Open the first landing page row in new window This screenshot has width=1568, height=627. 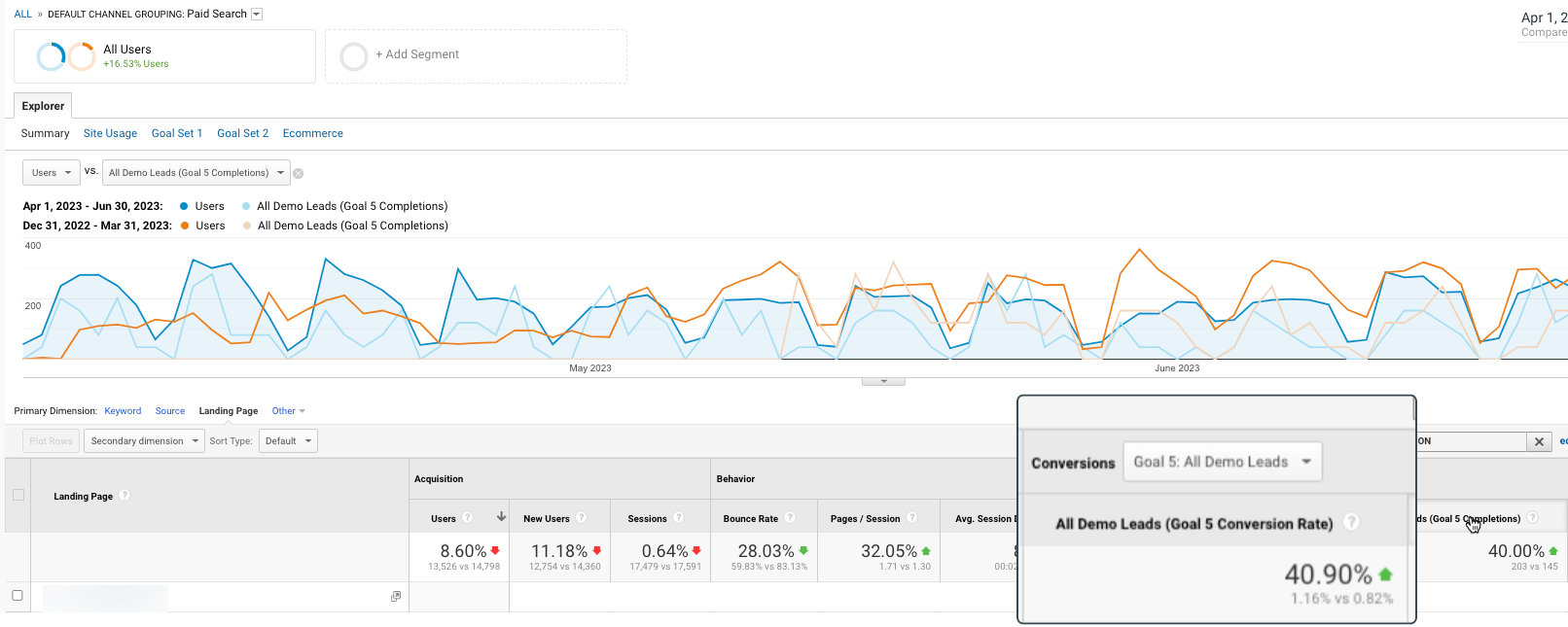(x=396, y=596)
